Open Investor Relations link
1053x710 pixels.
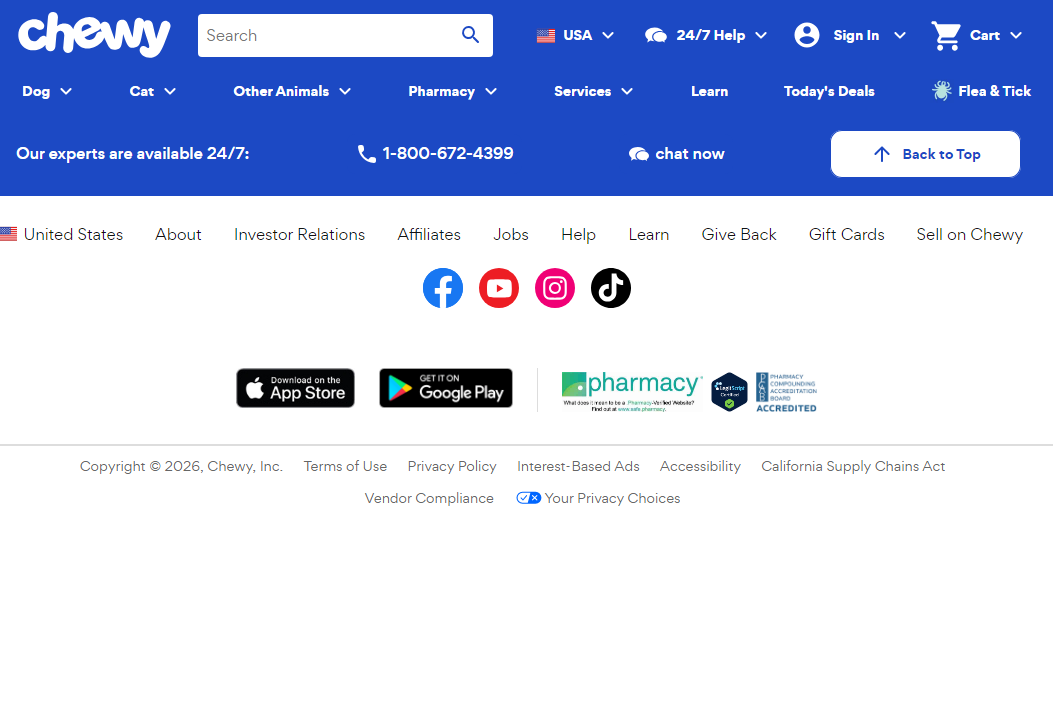click(300, 234)
